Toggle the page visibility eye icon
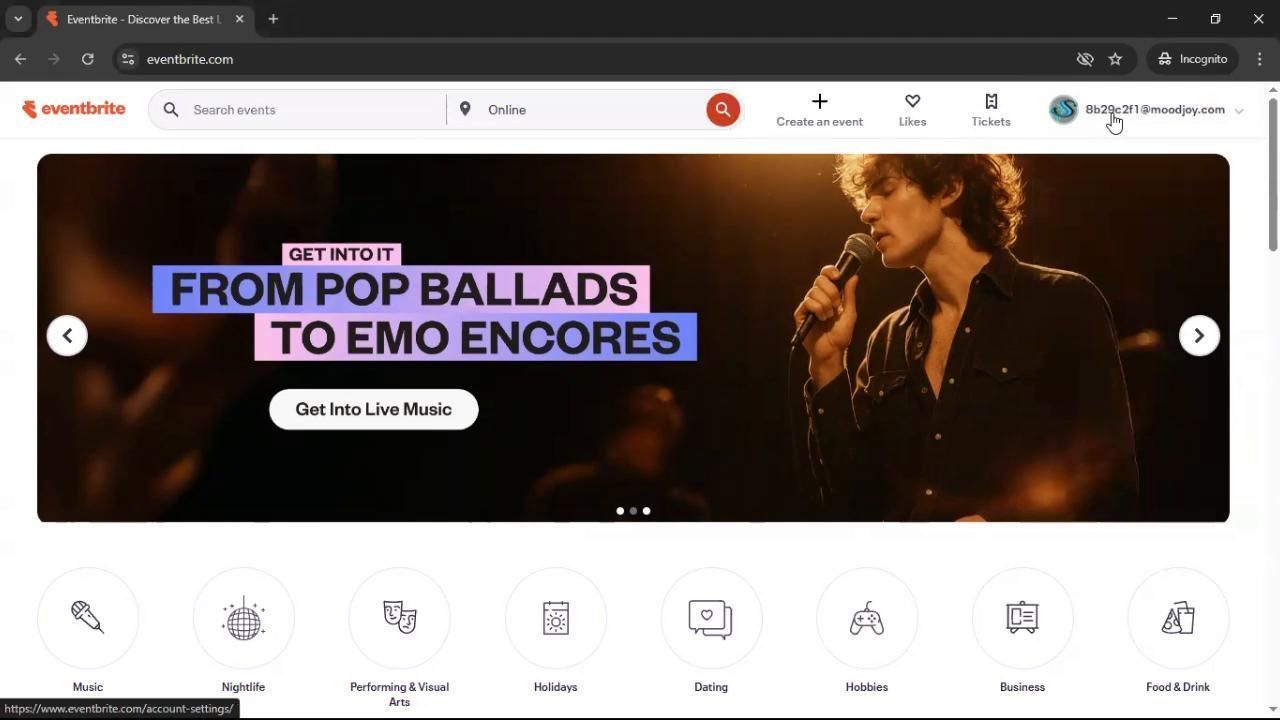Viewport: 1280px width, 720px height. click(1085, 59)
